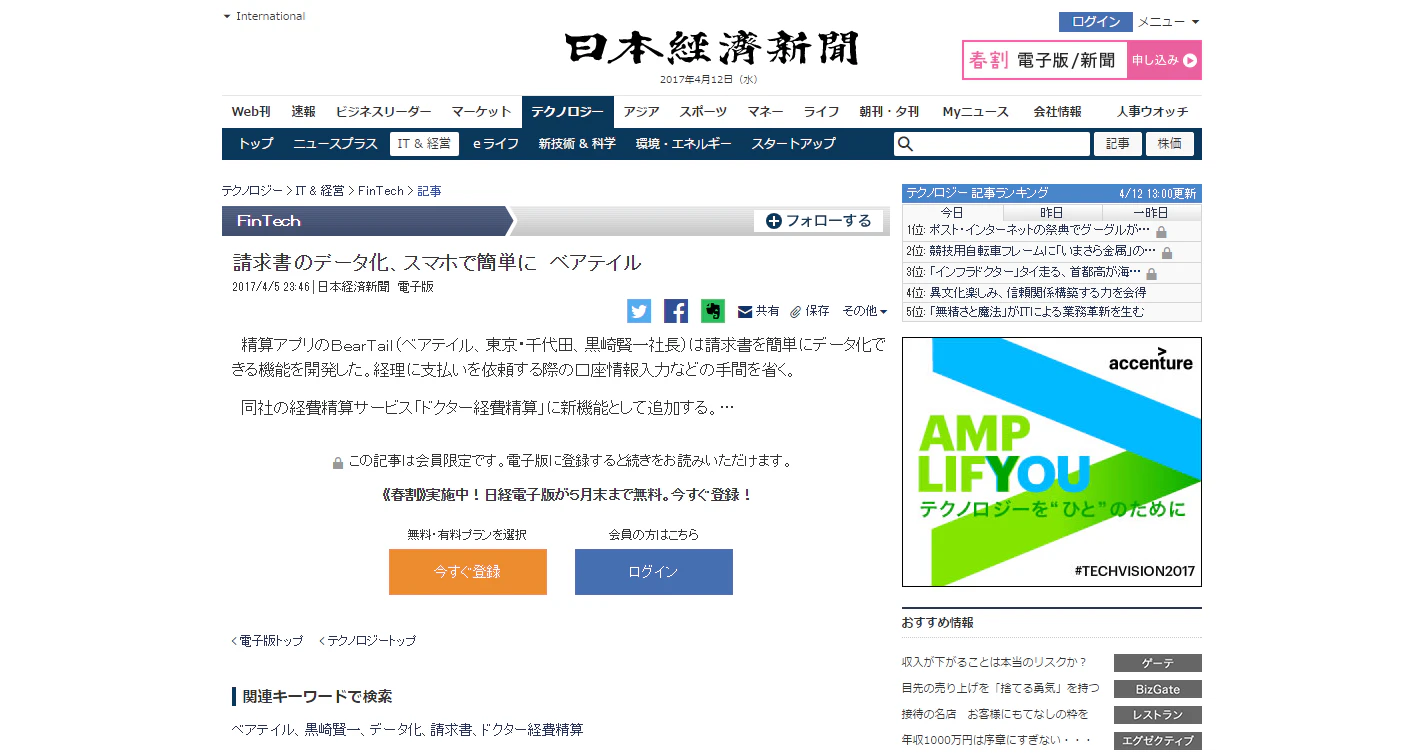Select the IT & 経営 sub-navigation item
The height and width of the screenshot is (753, 1423).
[x=424, y=144]
